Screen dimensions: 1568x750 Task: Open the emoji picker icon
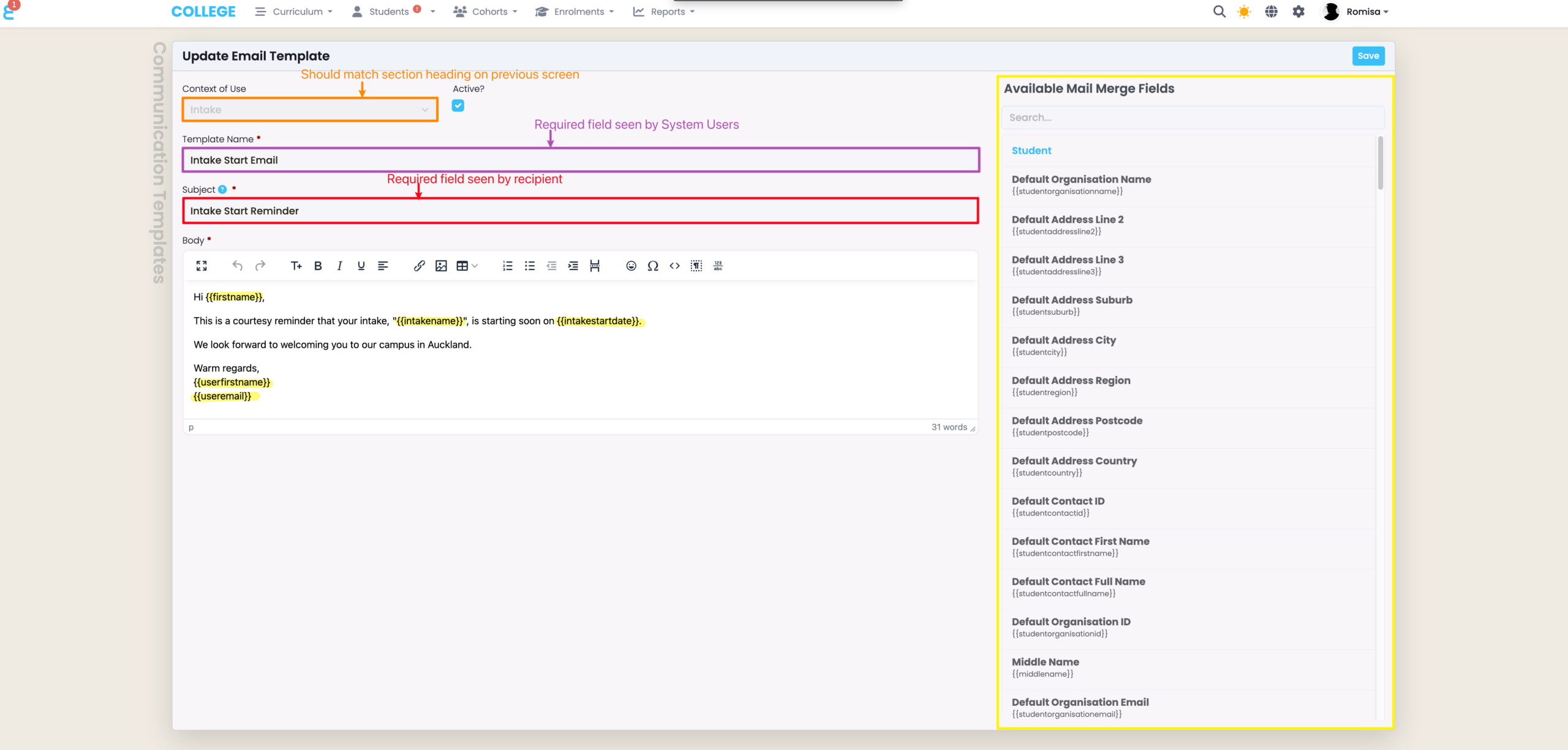631,266
